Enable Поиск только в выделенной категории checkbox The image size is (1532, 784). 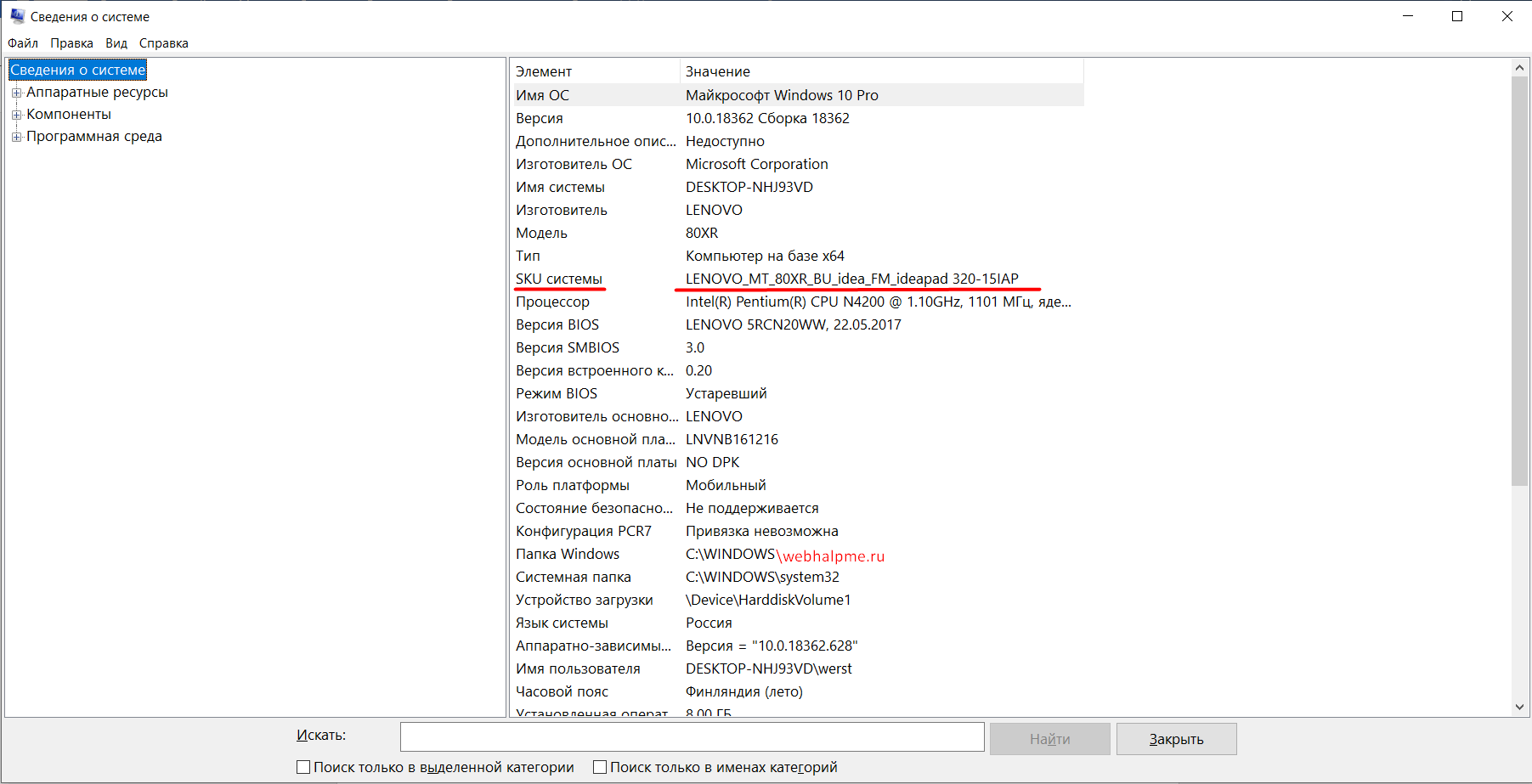[303, 767]
